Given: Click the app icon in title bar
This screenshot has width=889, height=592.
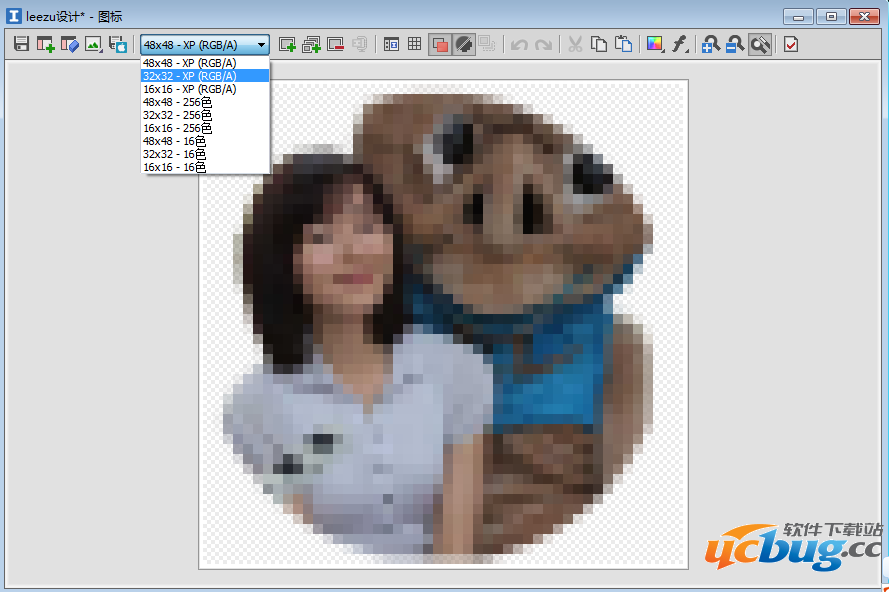Looking at the screenshot, I should tap(14, 16).
